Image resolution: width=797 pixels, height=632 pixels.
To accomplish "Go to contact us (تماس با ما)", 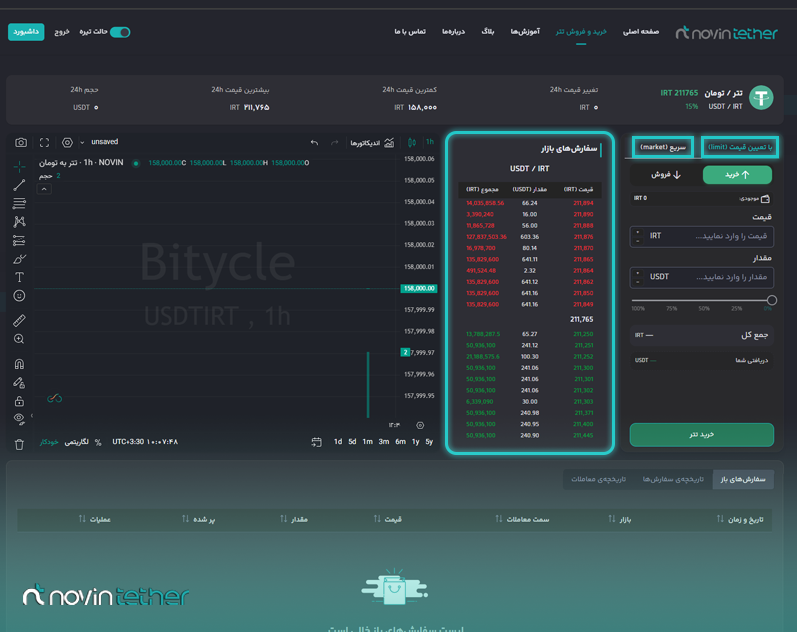I will (410, 32).
